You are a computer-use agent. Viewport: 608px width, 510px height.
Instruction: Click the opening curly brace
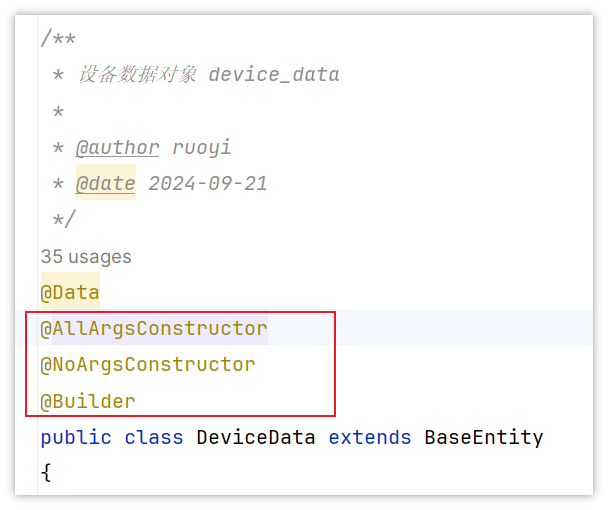coord(46,472)
